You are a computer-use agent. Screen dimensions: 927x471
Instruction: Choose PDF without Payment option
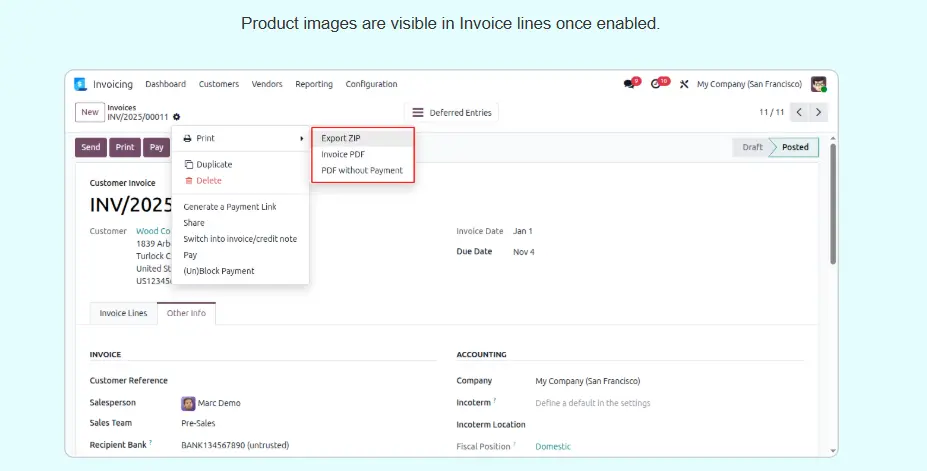click(x=362, y=171)
